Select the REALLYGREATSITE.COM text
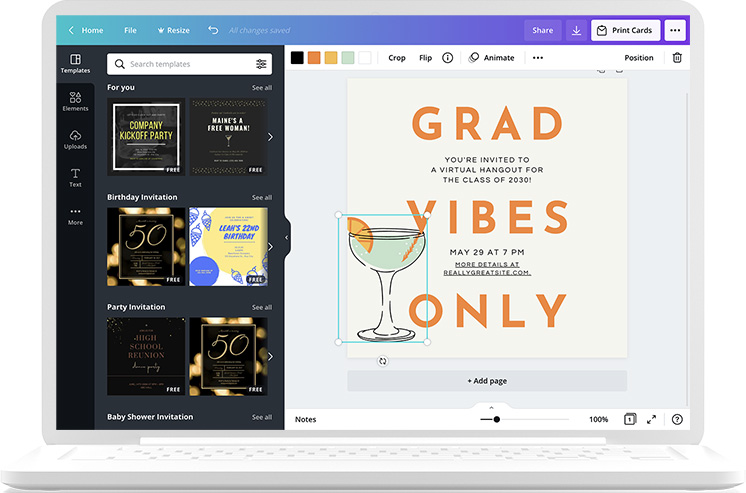 pyautogui.click(x=487, y=273)
